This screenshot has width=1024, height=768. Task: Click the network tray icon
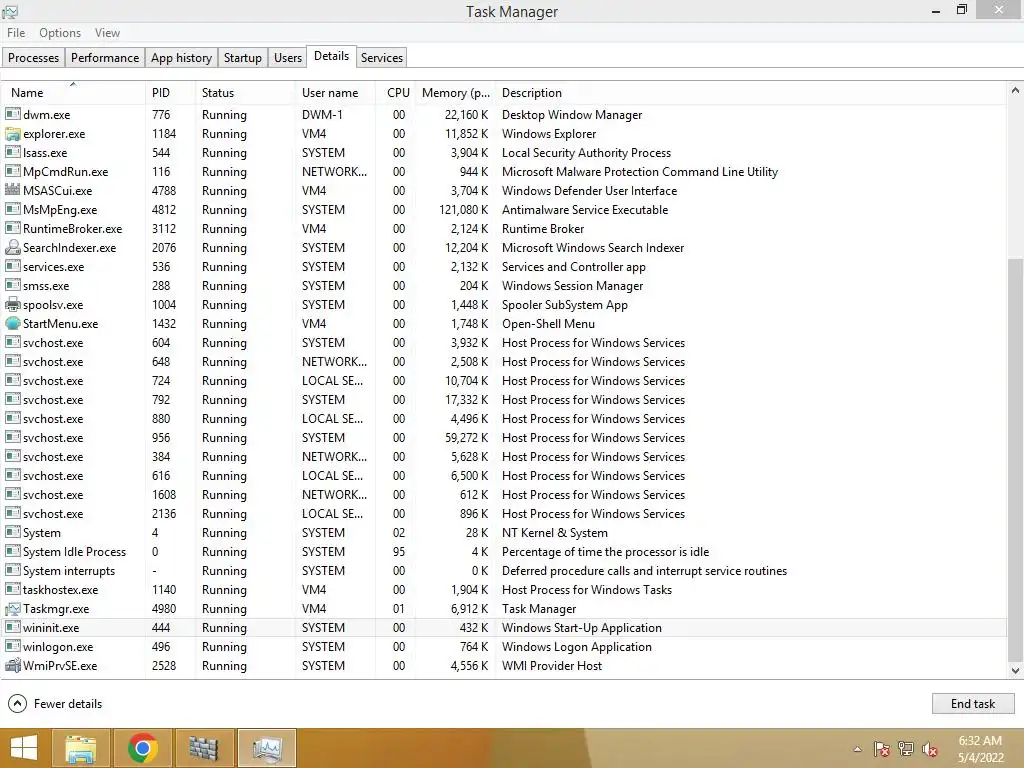pyautogui.click(x=906, y=749)
